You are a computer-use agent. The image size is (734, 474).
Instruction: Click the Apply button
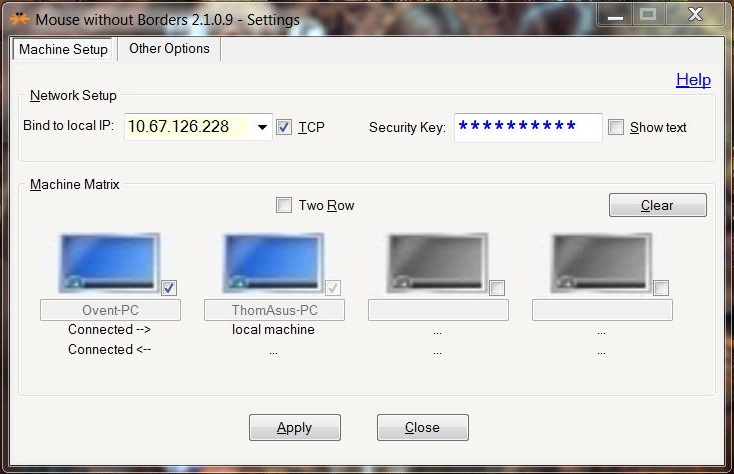(294, 427)
